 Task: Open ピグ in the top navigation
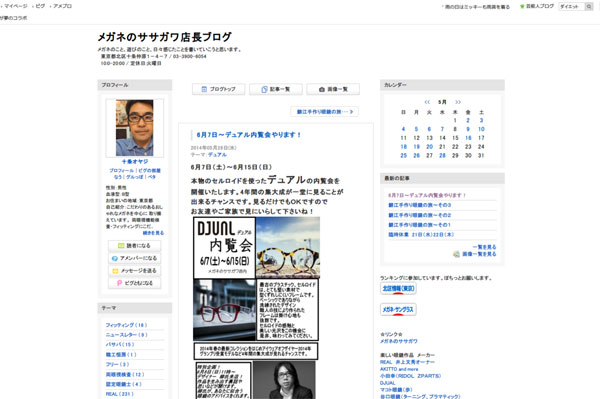40,6
